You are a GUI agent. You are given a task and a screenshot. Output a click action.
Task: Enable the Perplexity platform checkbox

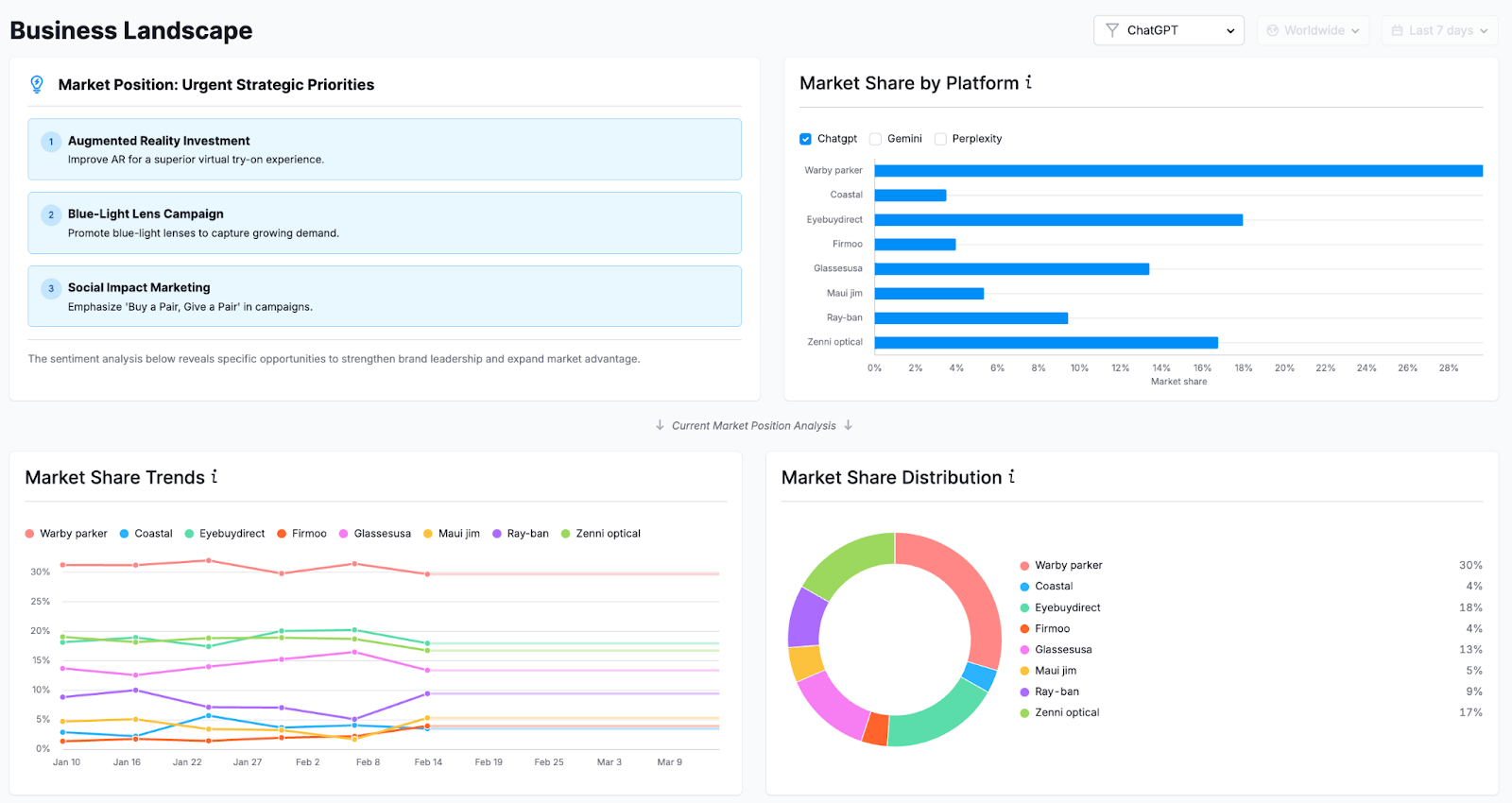click(x=940, y=139)
